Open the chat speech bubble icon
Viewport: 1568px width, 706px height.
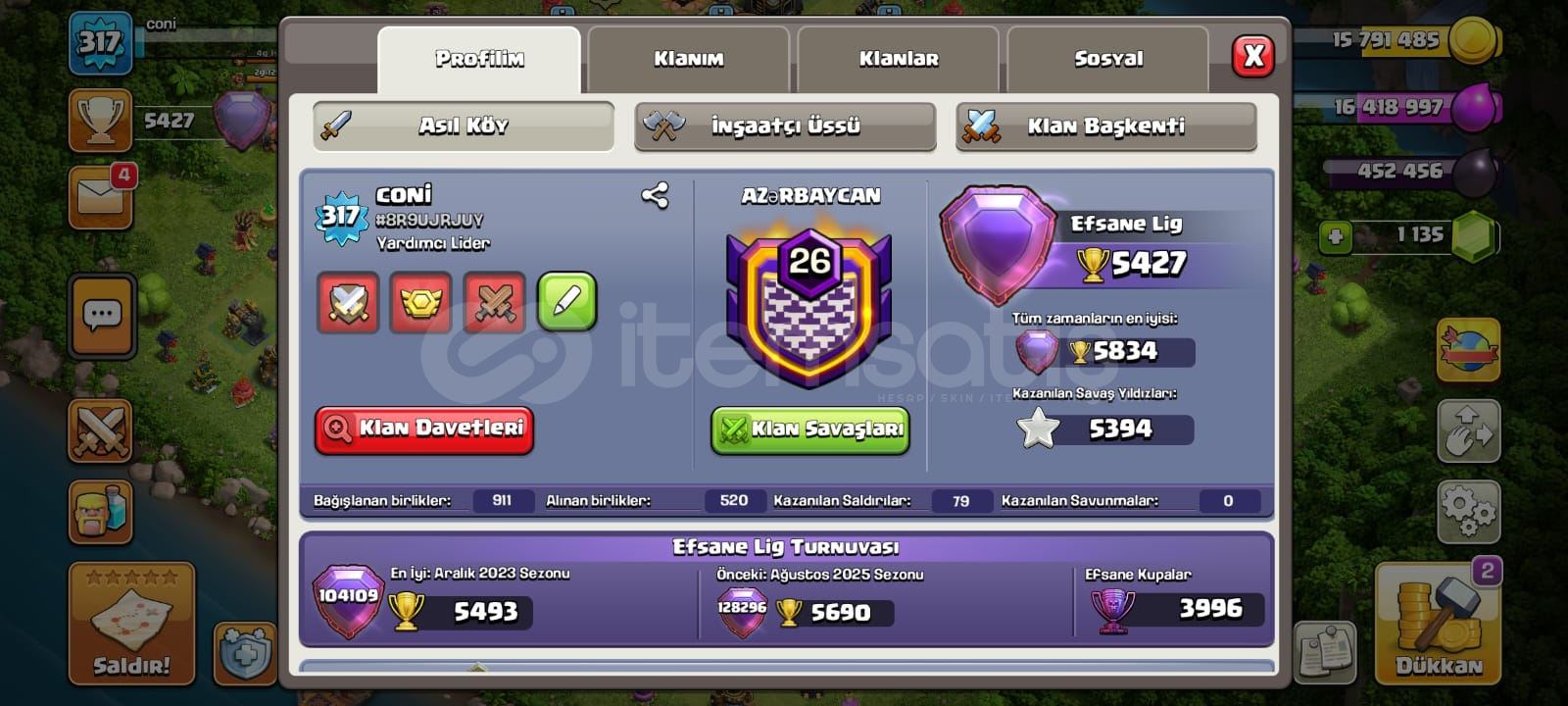coord(102,316)
